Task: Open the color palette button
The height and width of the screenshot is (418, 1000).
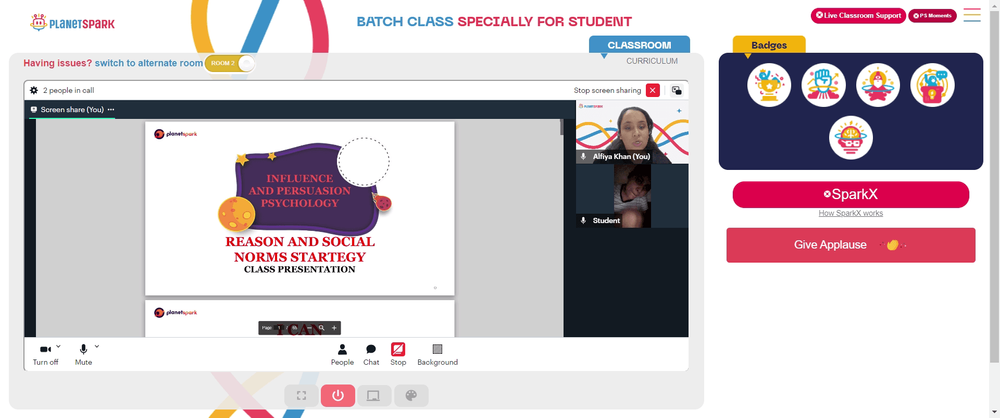Action: 411,396
